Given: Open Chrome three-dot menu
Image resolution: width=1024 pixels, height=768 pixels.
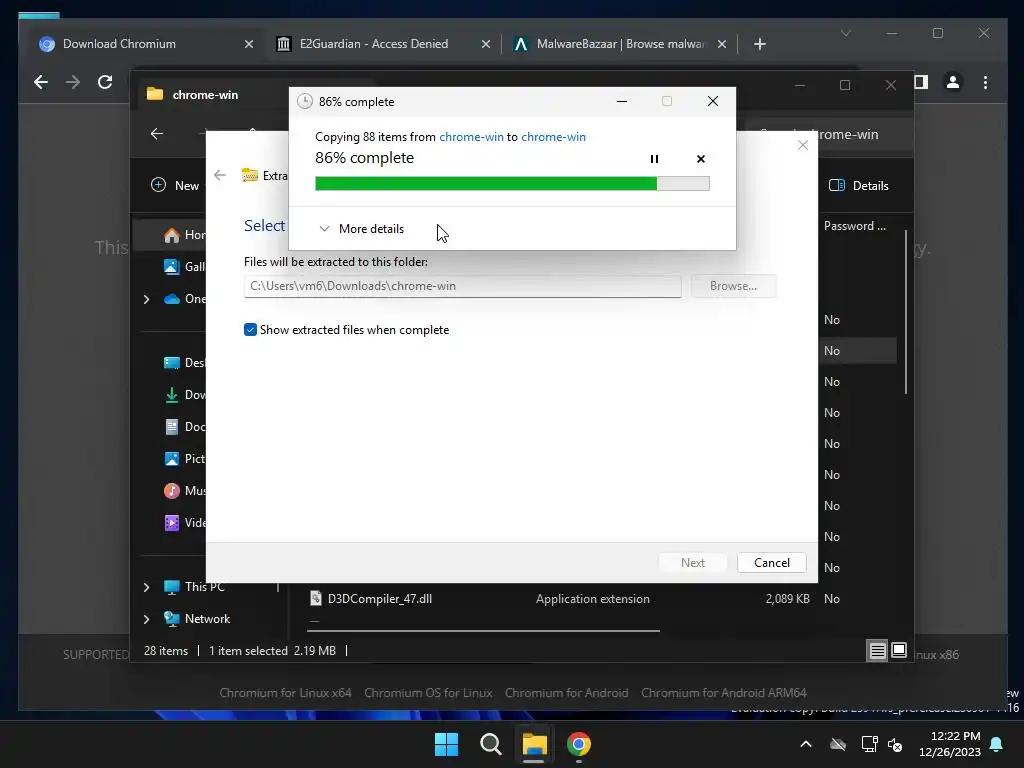Looking at the screenshot, I should (985, 82).
